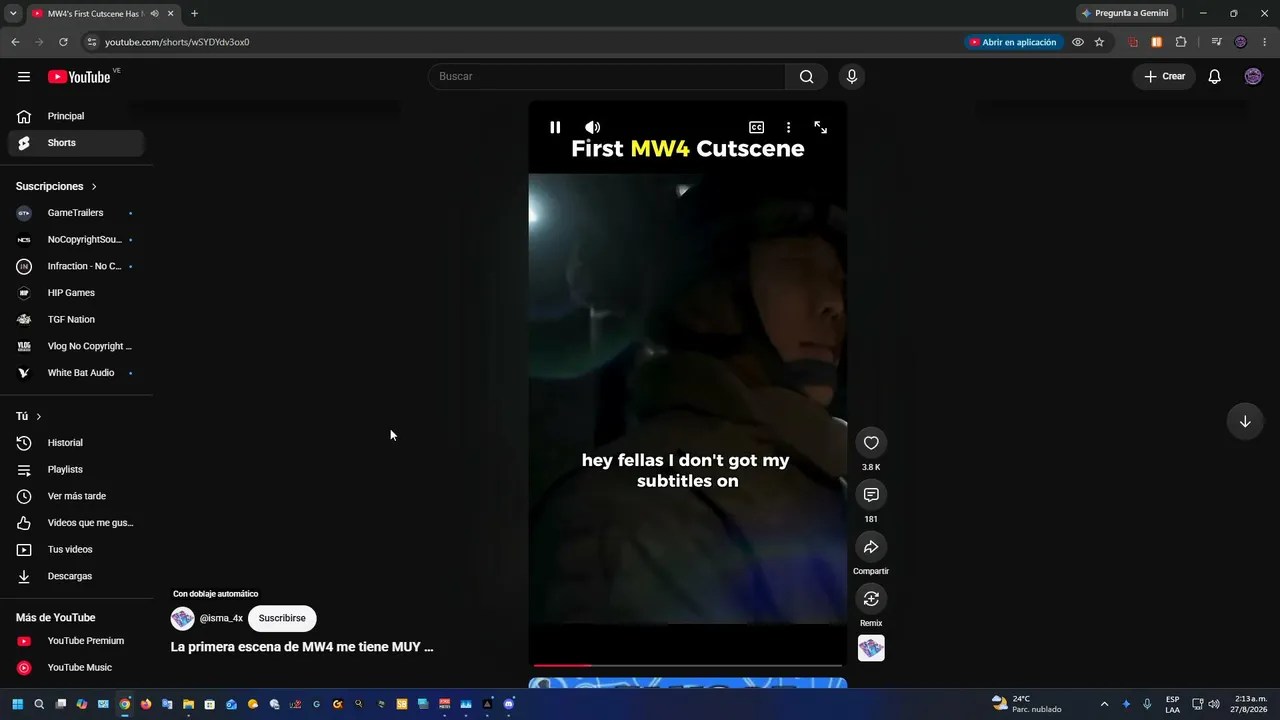Focus the Buscar search field
1280x720 pixels.
(607, 77)
